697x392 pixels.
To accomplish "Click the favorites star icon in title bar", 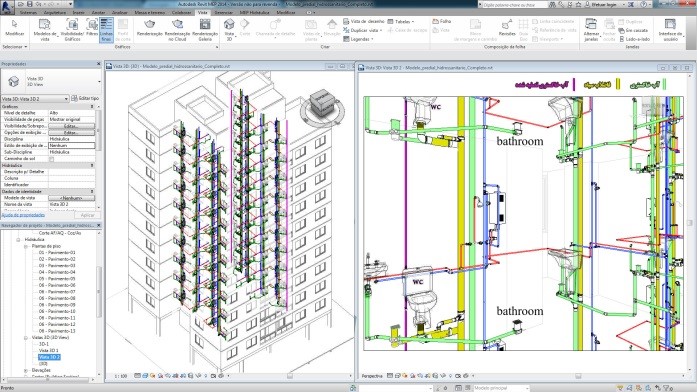I will [x=578, y=4].
